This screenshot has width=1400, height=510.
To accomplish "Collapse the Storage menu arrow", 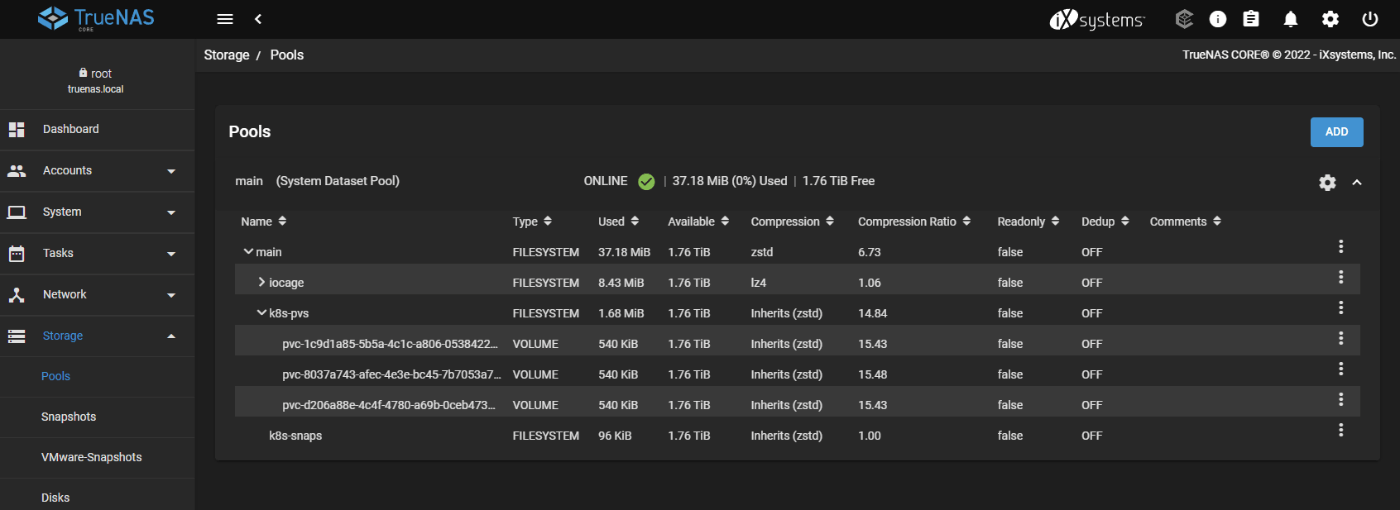I will pyautogui.click(x=171, y=336).
